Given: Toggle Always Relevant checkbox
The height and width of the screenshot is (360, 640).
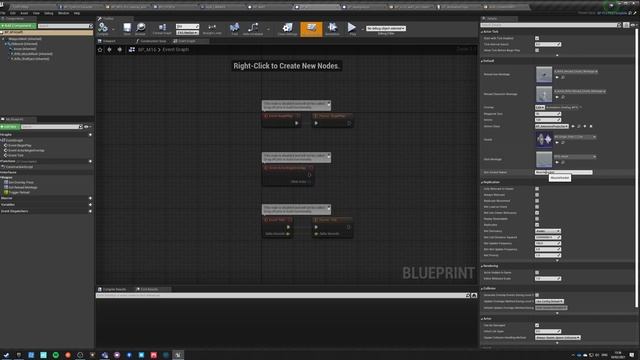Looking at the screenshot, I should tap(537, 195).
